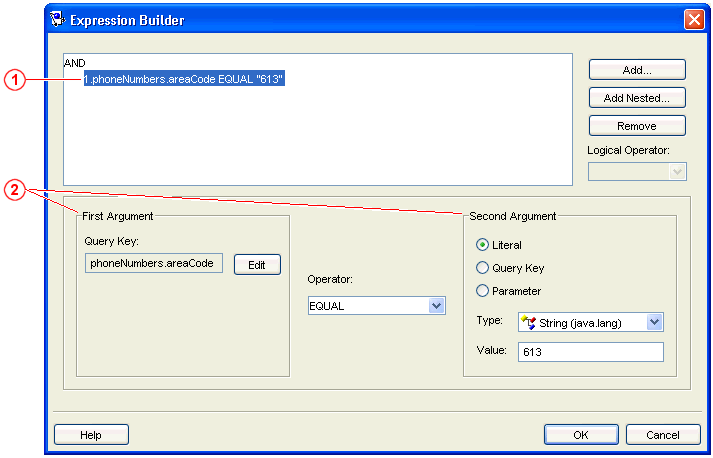Viewport: 713px width, 458px height.
Task: Open the Logical Operator dropdown
Action: pyautogui.click(x=677, y=172)
